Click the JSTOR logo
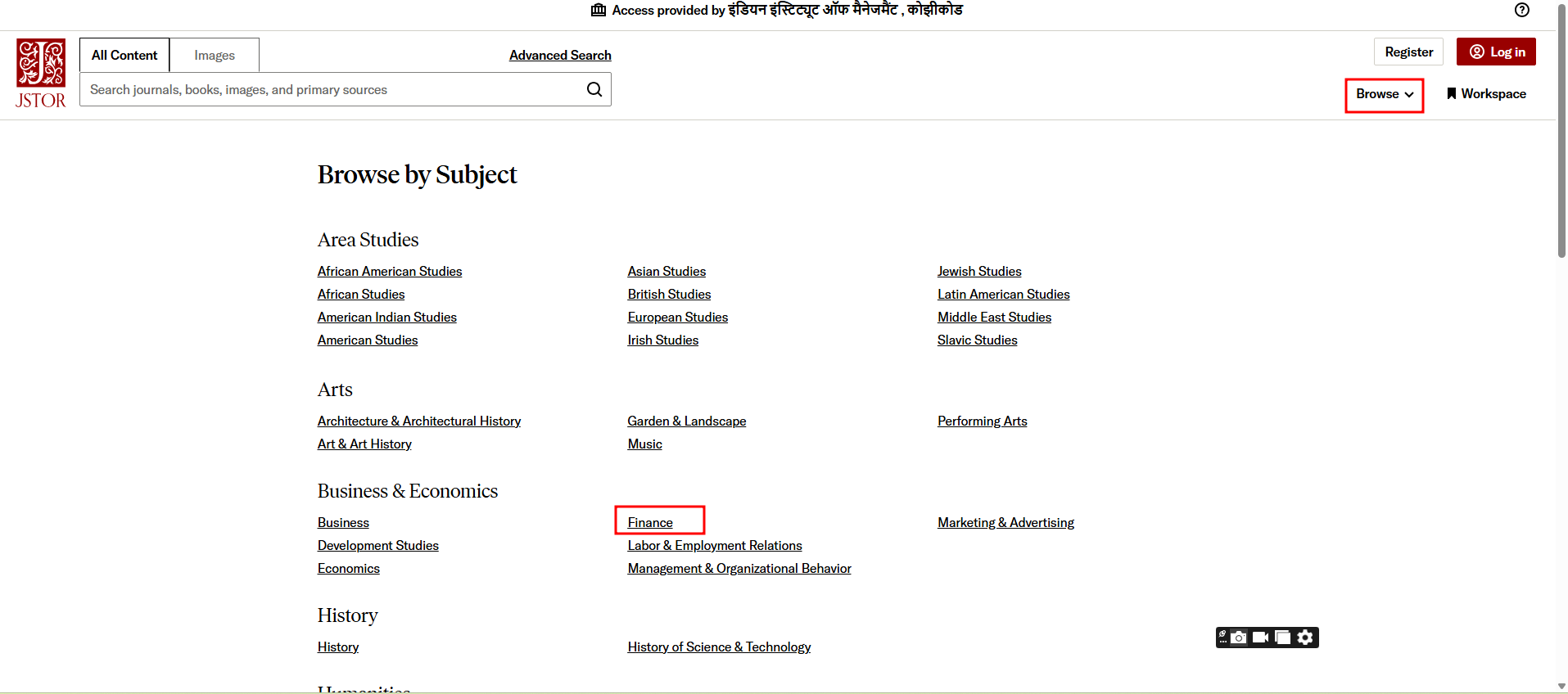Screen dimensions: 1568x694 coord(40,74)
